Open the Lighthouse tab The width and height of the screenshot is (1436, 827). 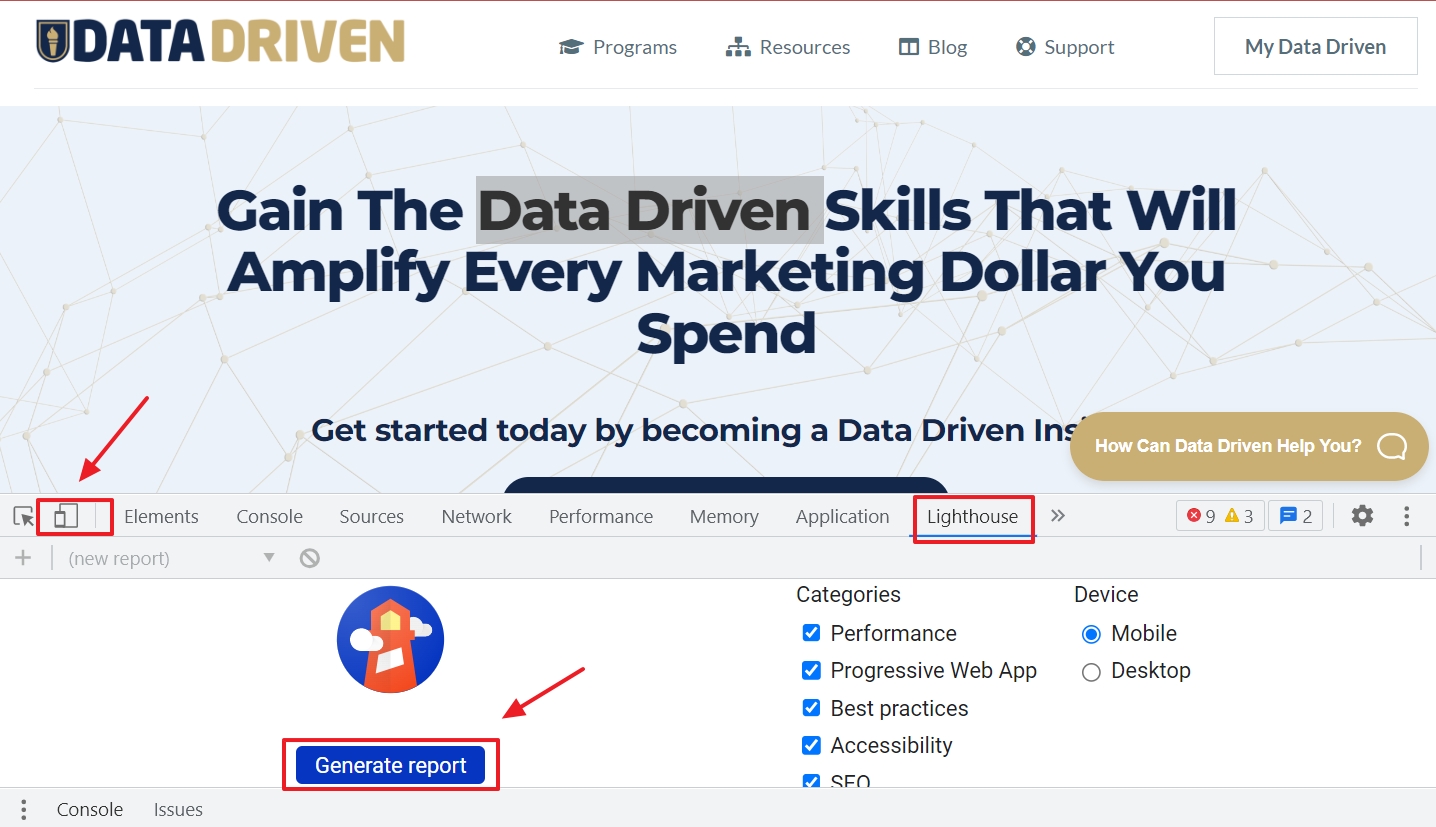click(972, 516)
